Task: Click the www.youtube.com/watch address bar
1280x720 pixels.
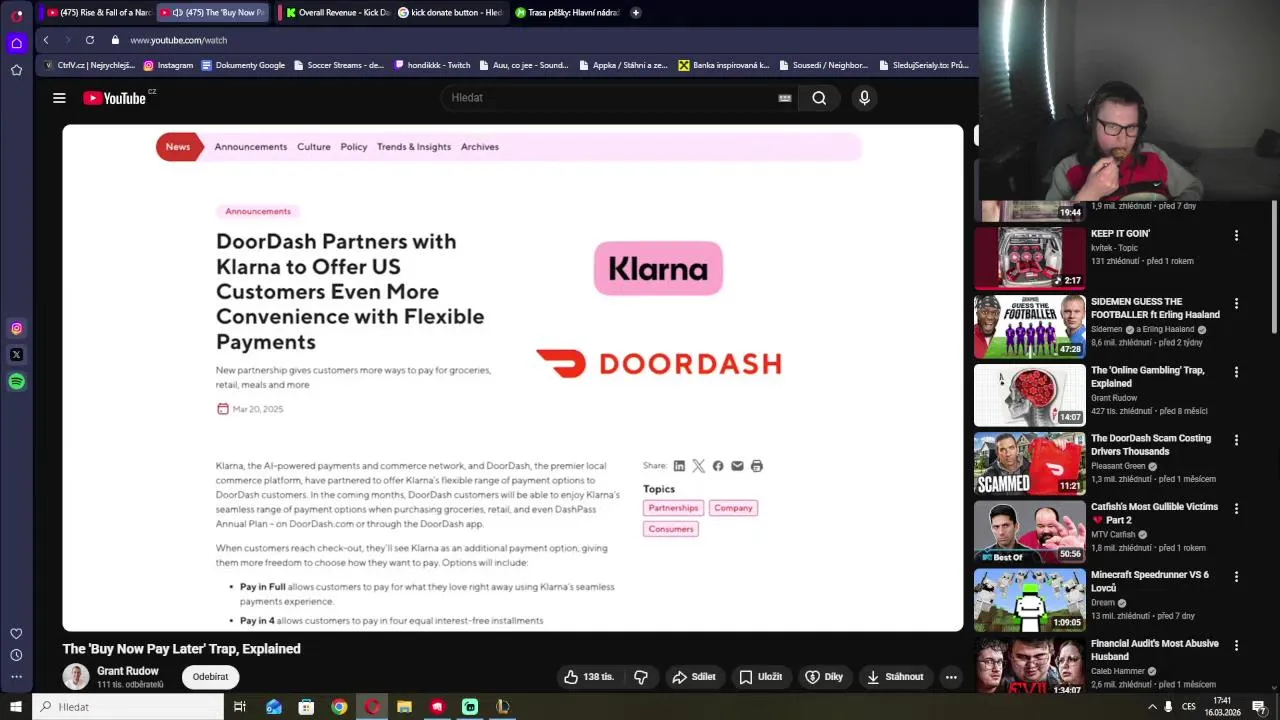Action: click(x=178, y=40)
